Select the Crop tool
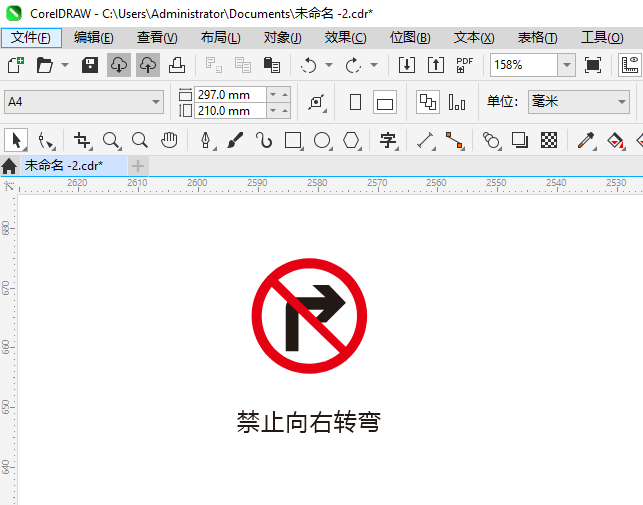The width and height of the screenshot is (643, 505). [82, 141]
